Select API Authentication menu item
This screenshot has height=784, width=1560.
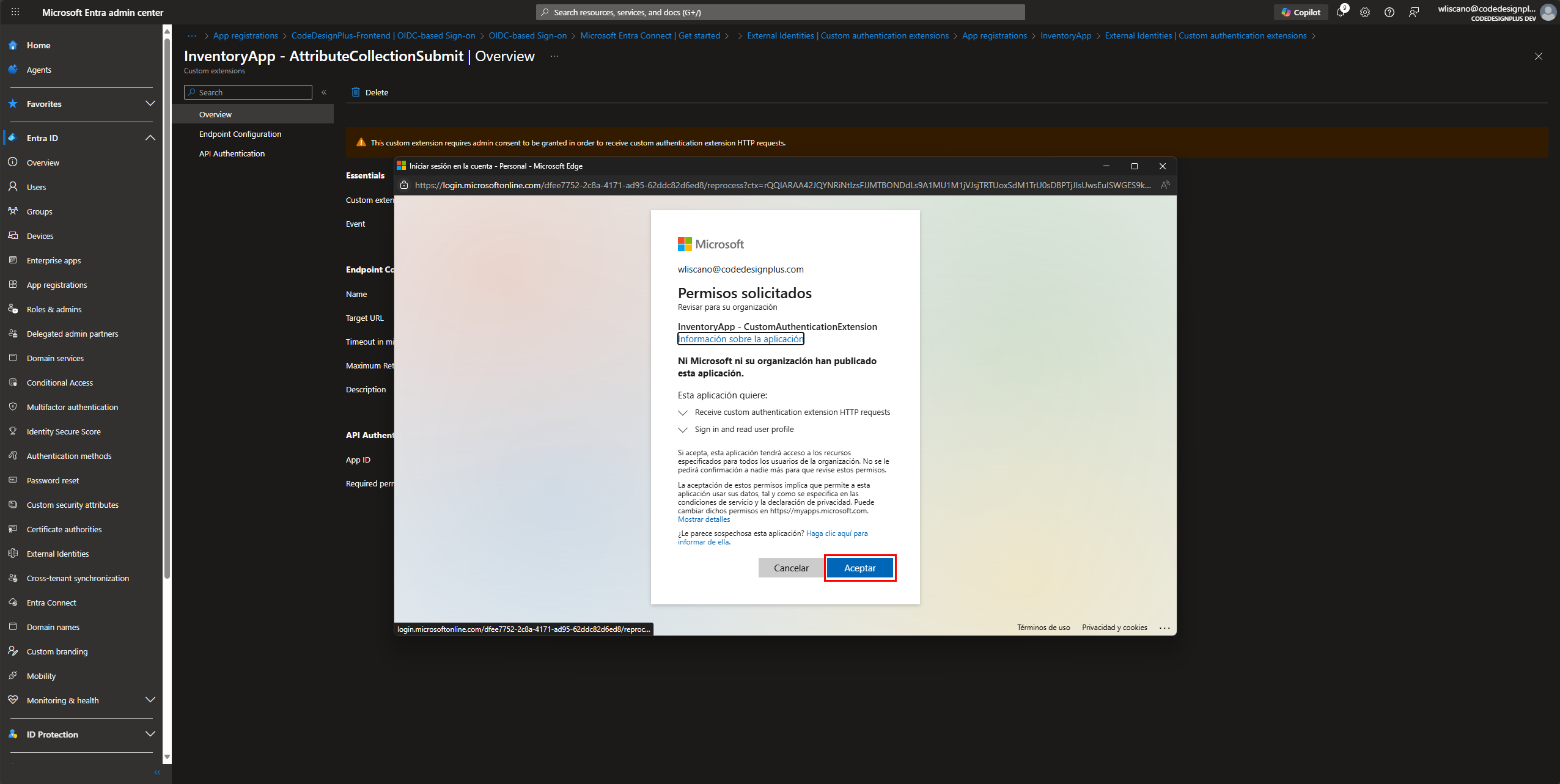click(x=253, y=153)
